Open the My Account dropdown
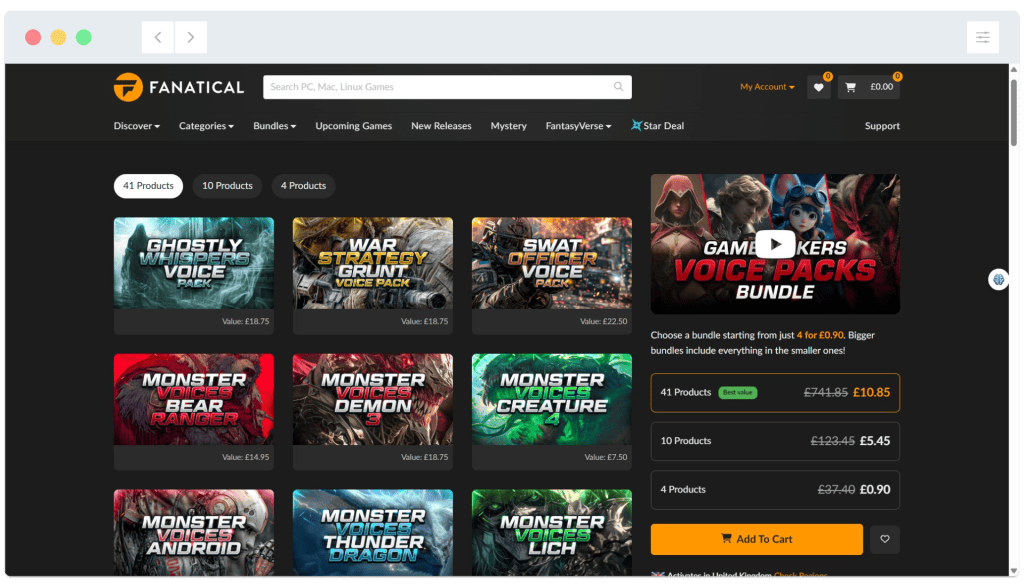This screenshot has width=1024, height=587. (766, 87)
